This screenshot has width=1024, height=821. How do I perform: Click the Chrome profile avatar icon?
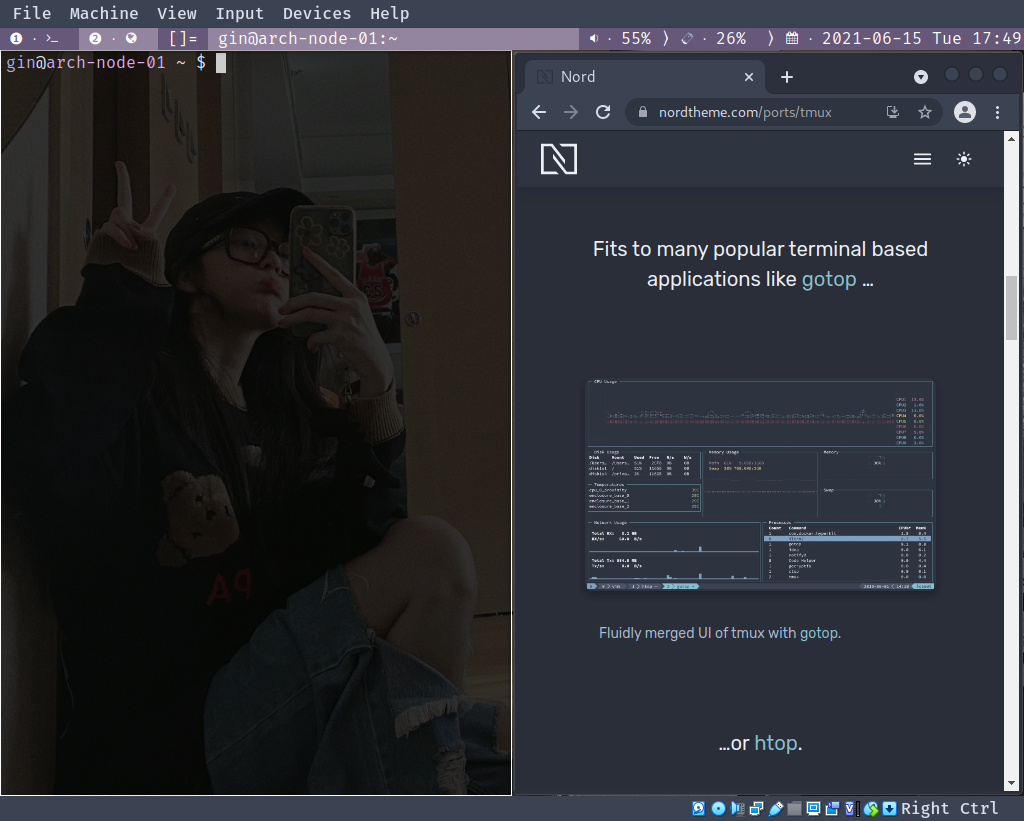tap(964, 112)
